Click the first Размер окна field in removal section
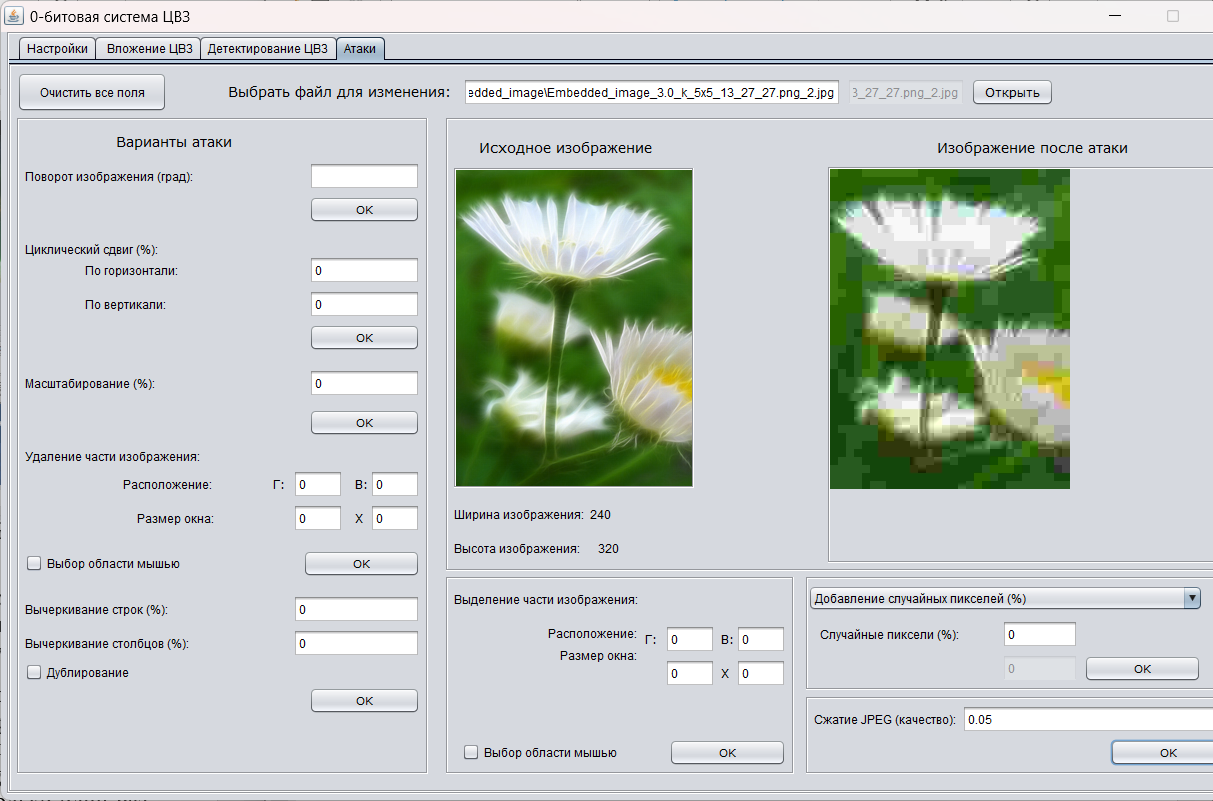The height and width of the screenshot is (801, 1213). pos(318,518)
